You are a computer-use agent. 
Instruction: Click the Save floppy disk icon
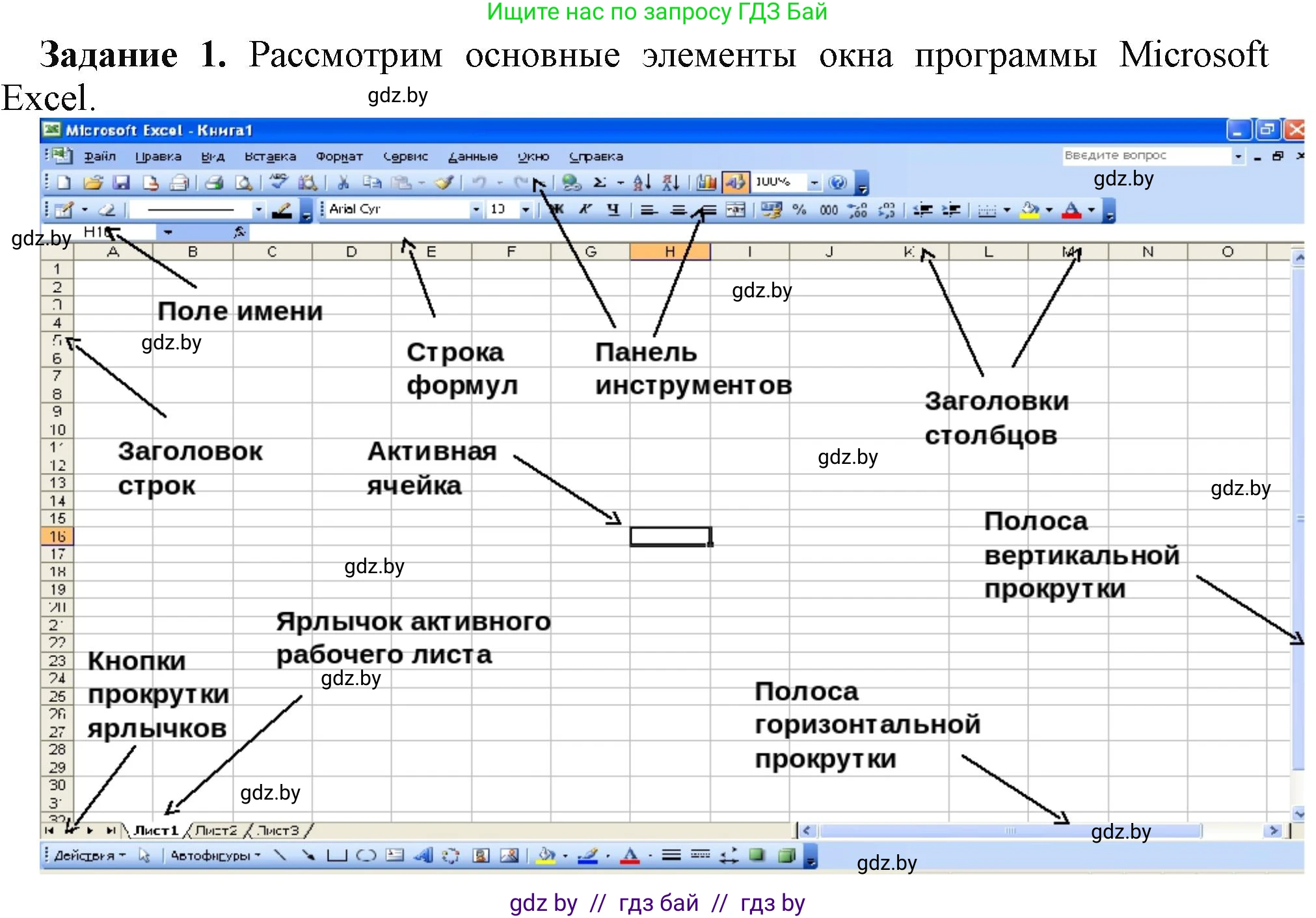122,183
